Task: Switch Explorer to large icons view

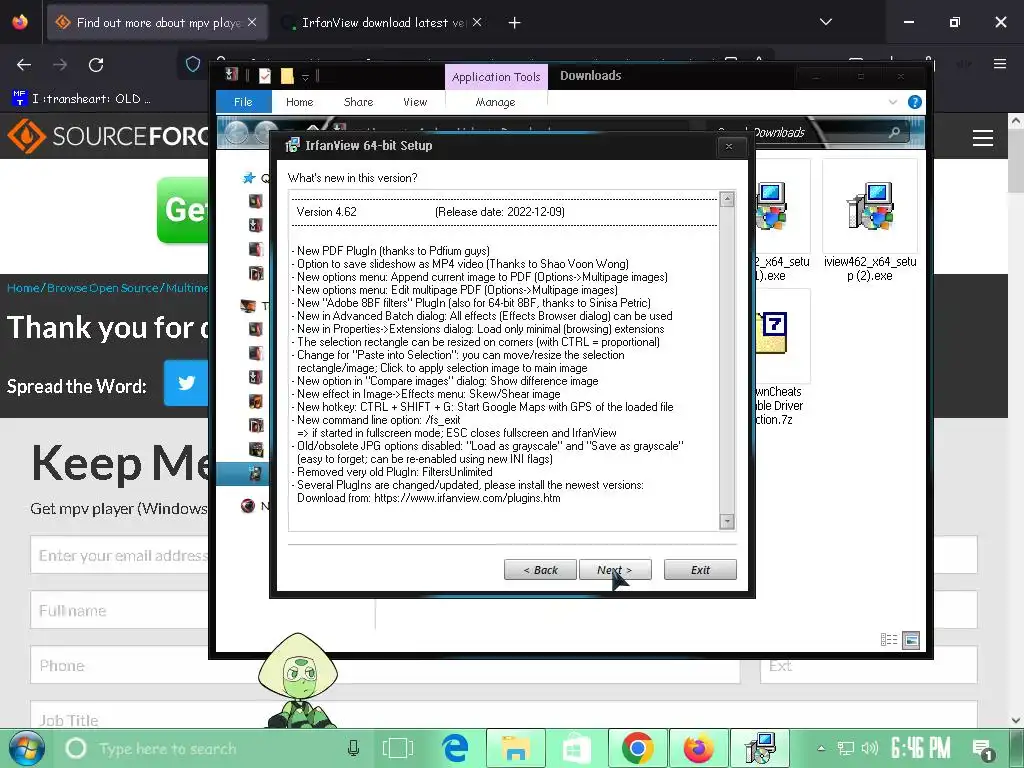Action: tap(910, 639)
